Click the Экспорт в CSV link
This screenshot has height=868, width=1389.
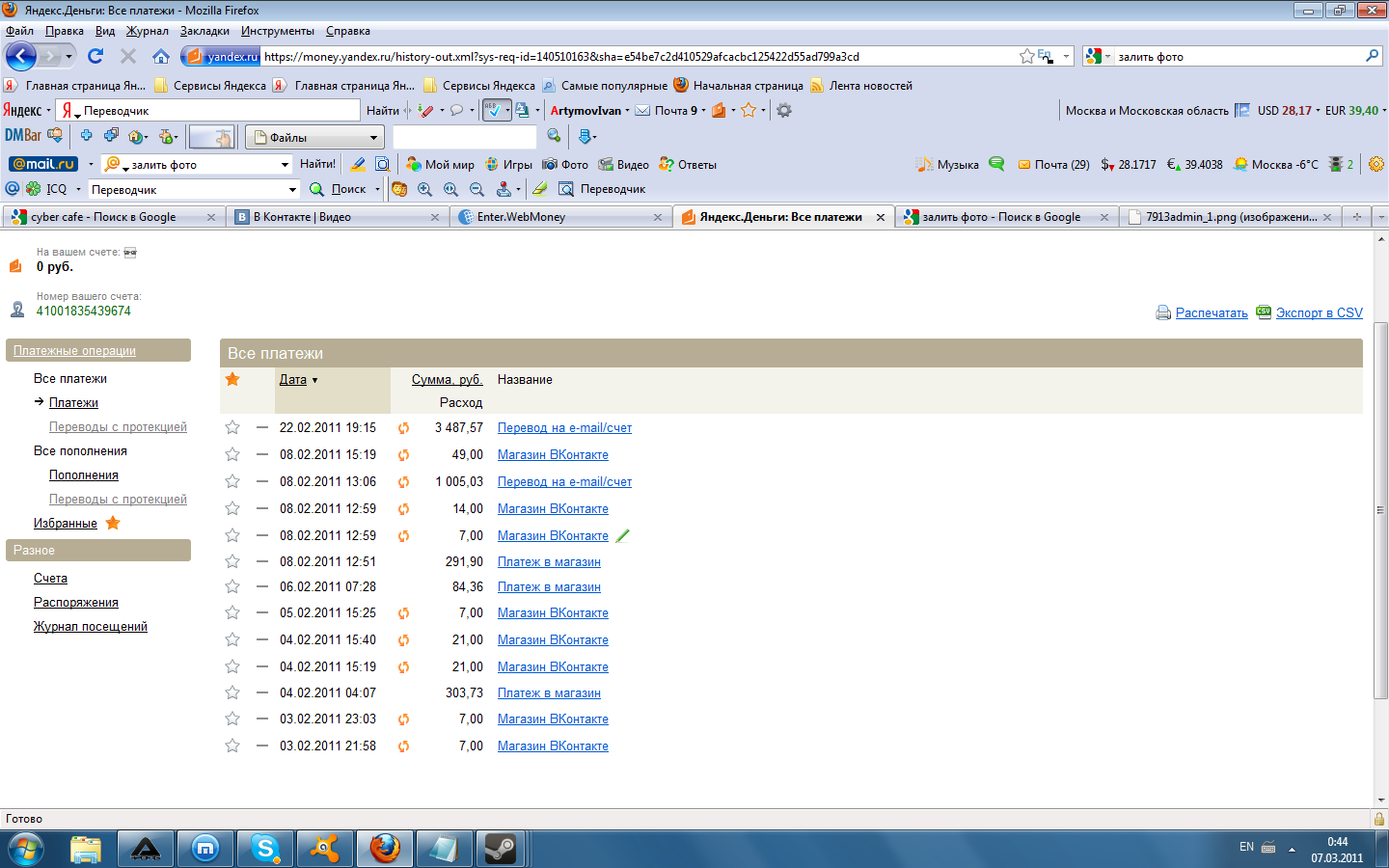[x=1320, y=312]
